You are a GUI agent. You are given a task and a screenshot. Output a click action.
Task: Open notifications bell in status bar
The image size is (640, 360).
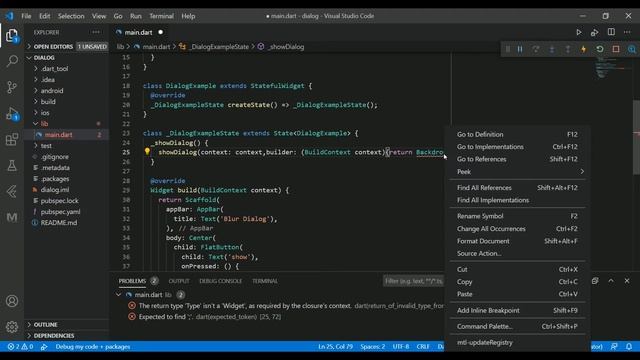629,347
